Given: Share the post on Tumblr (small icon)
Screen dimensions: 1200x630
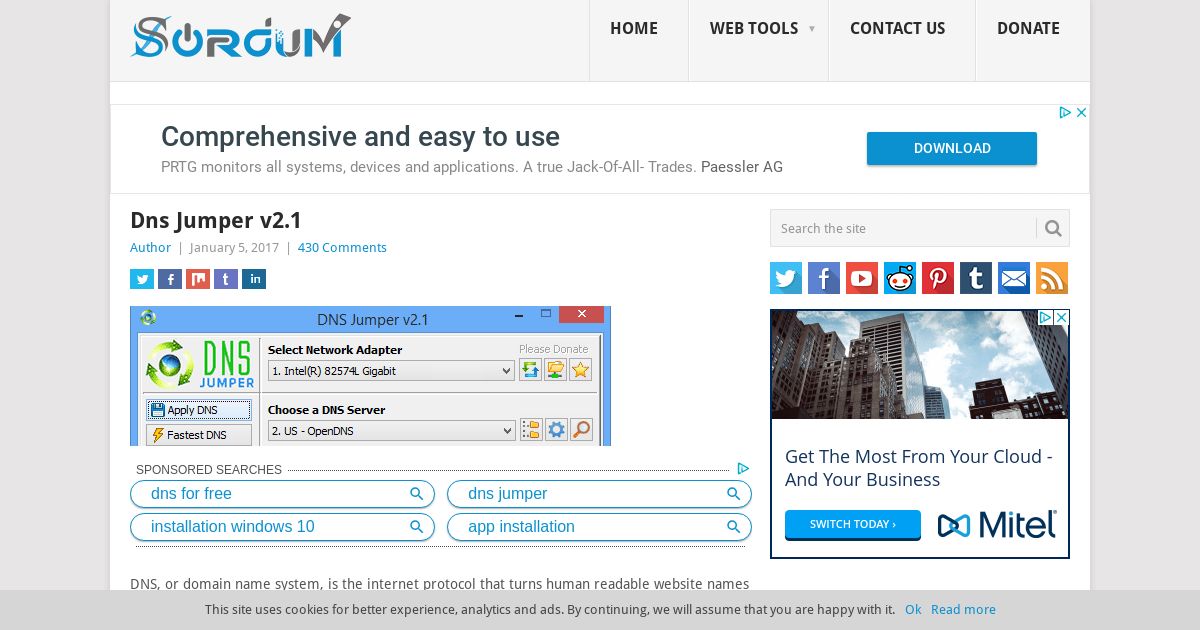Looking at the screenshot, I should tap(226, 279).
